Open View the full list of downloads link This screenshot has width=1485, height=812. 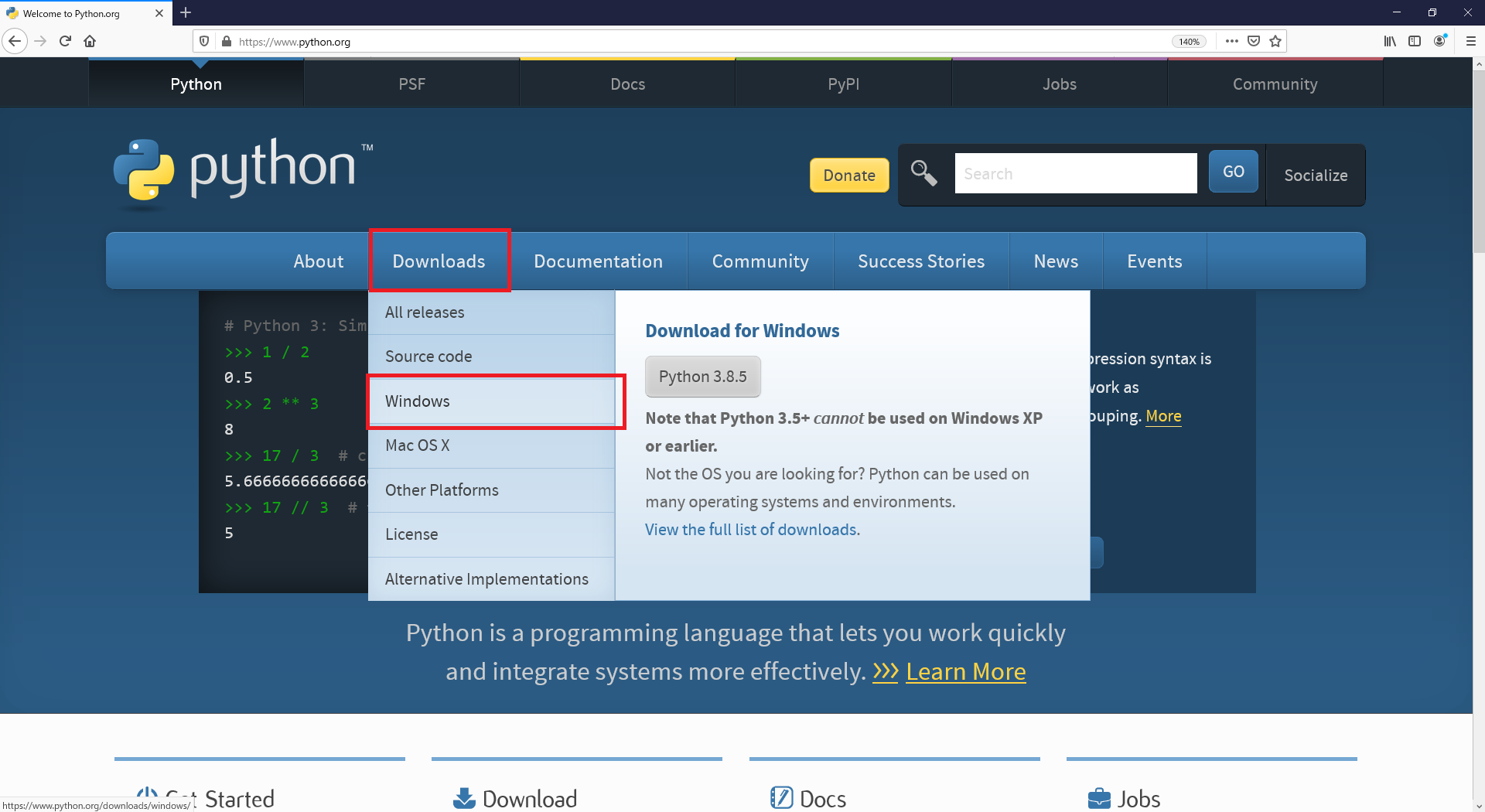(751, 530)
